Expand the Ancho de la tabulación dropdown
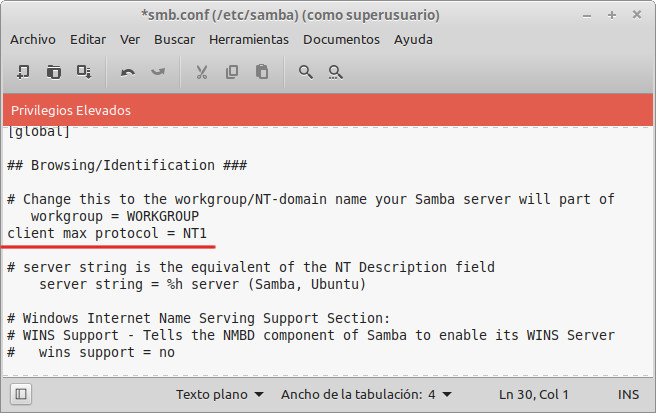The width and height of the screenshot is (656, 413). pyautogui.click(x=366, y=395)
